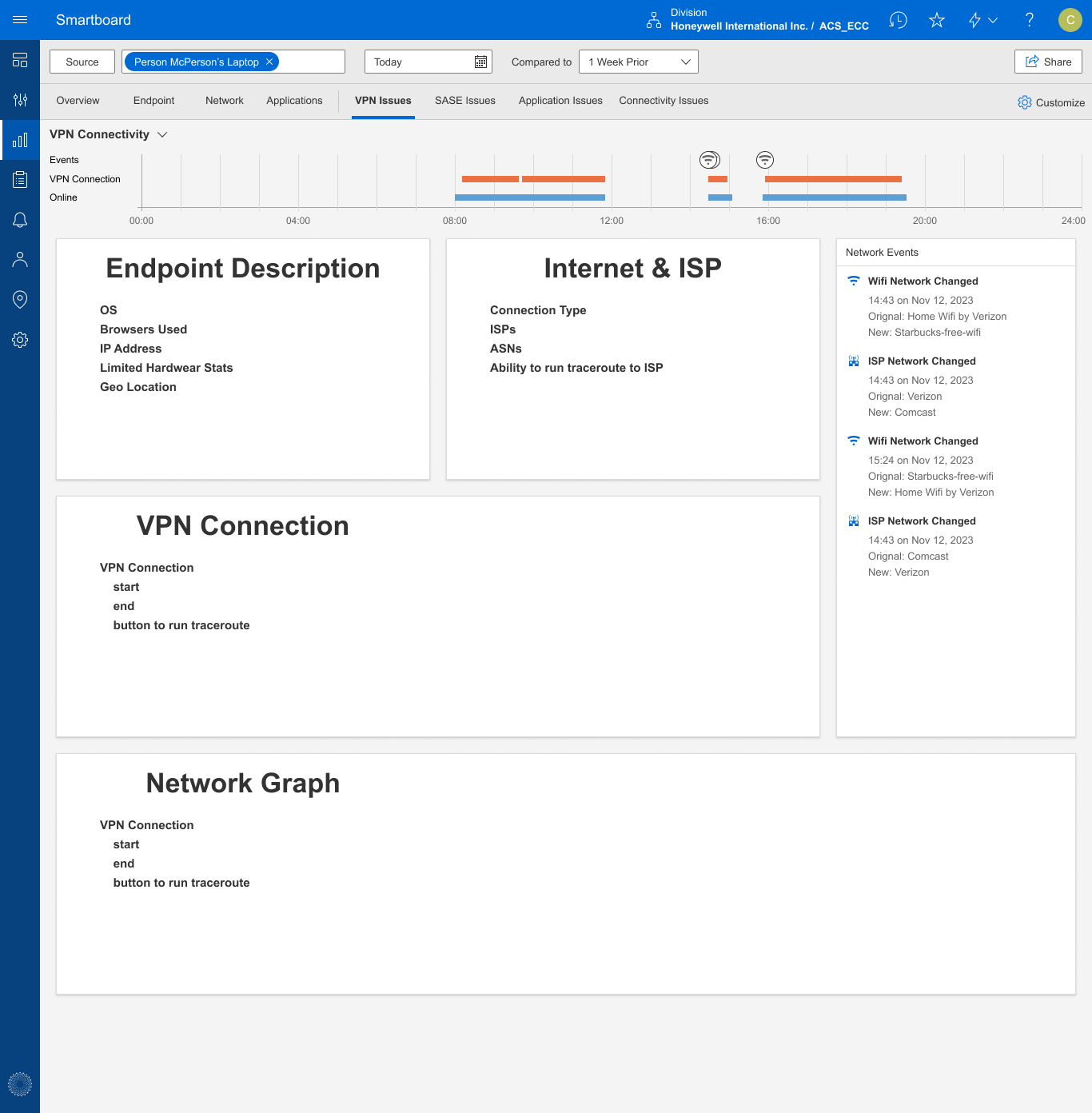
Task: Open the 1 Week Prior comparison dropdown
Action: 638,61
